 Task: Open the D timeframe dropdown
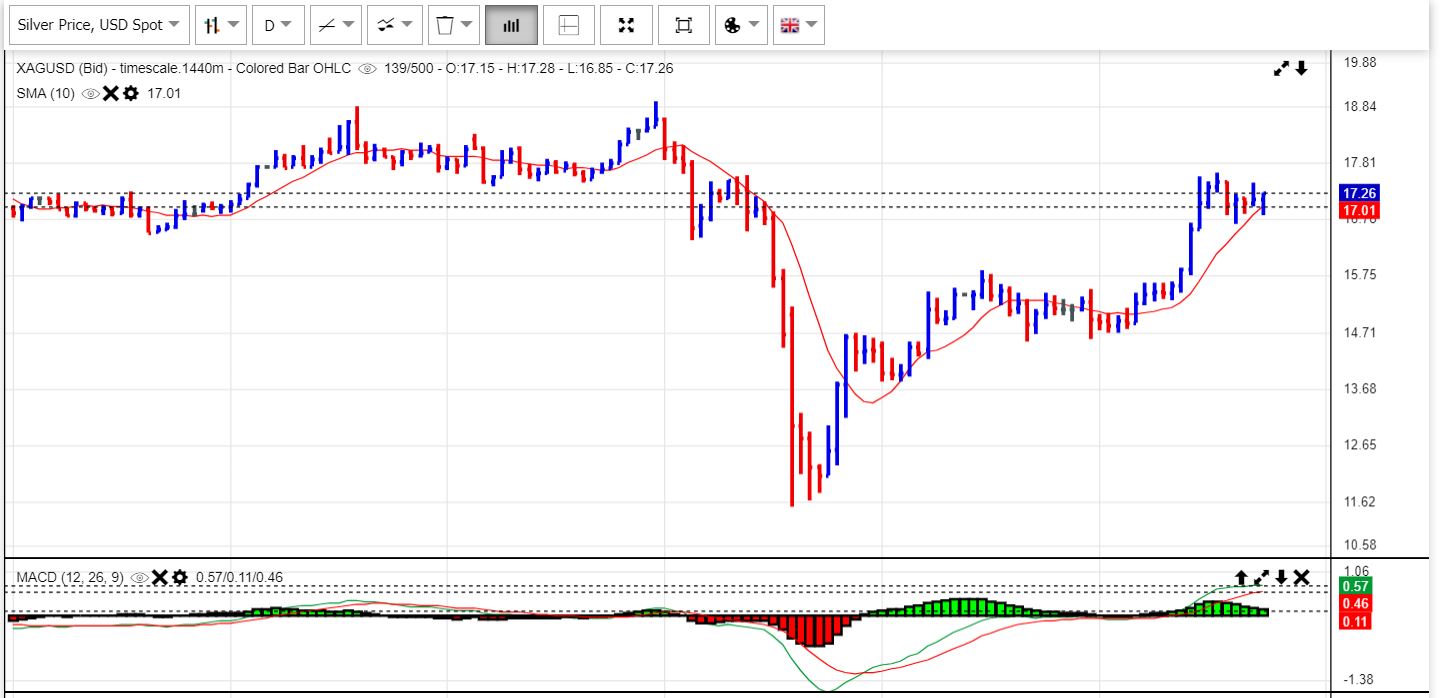pos(277,25)
